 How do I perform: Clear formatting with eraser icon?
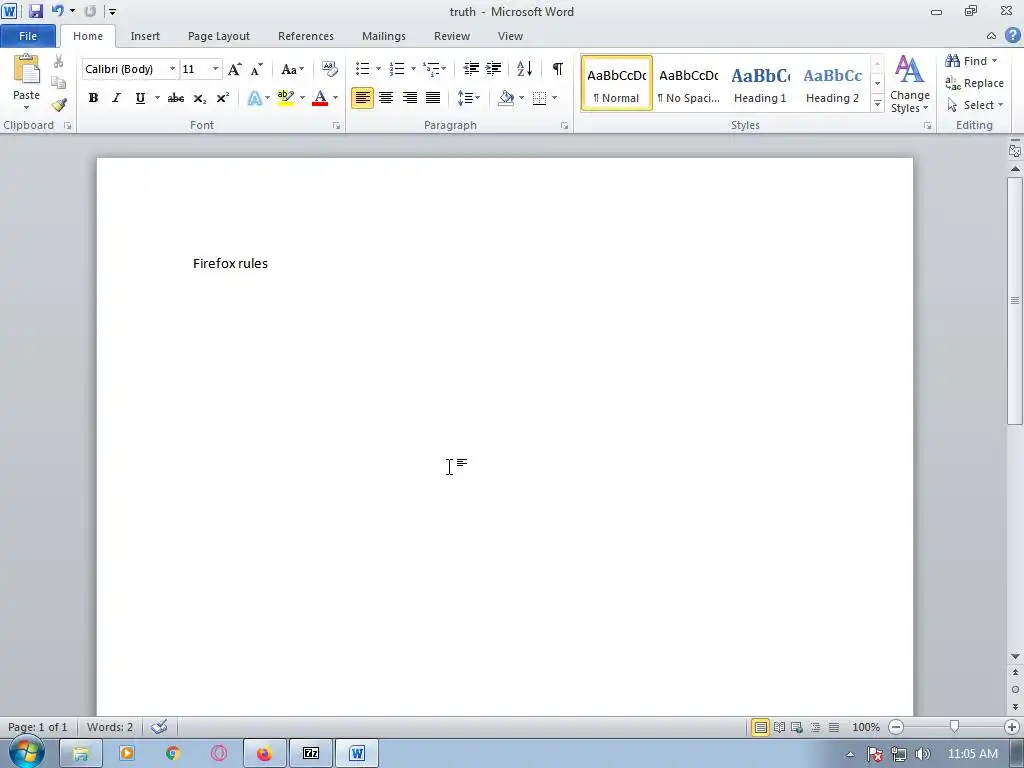click(330, 69)
